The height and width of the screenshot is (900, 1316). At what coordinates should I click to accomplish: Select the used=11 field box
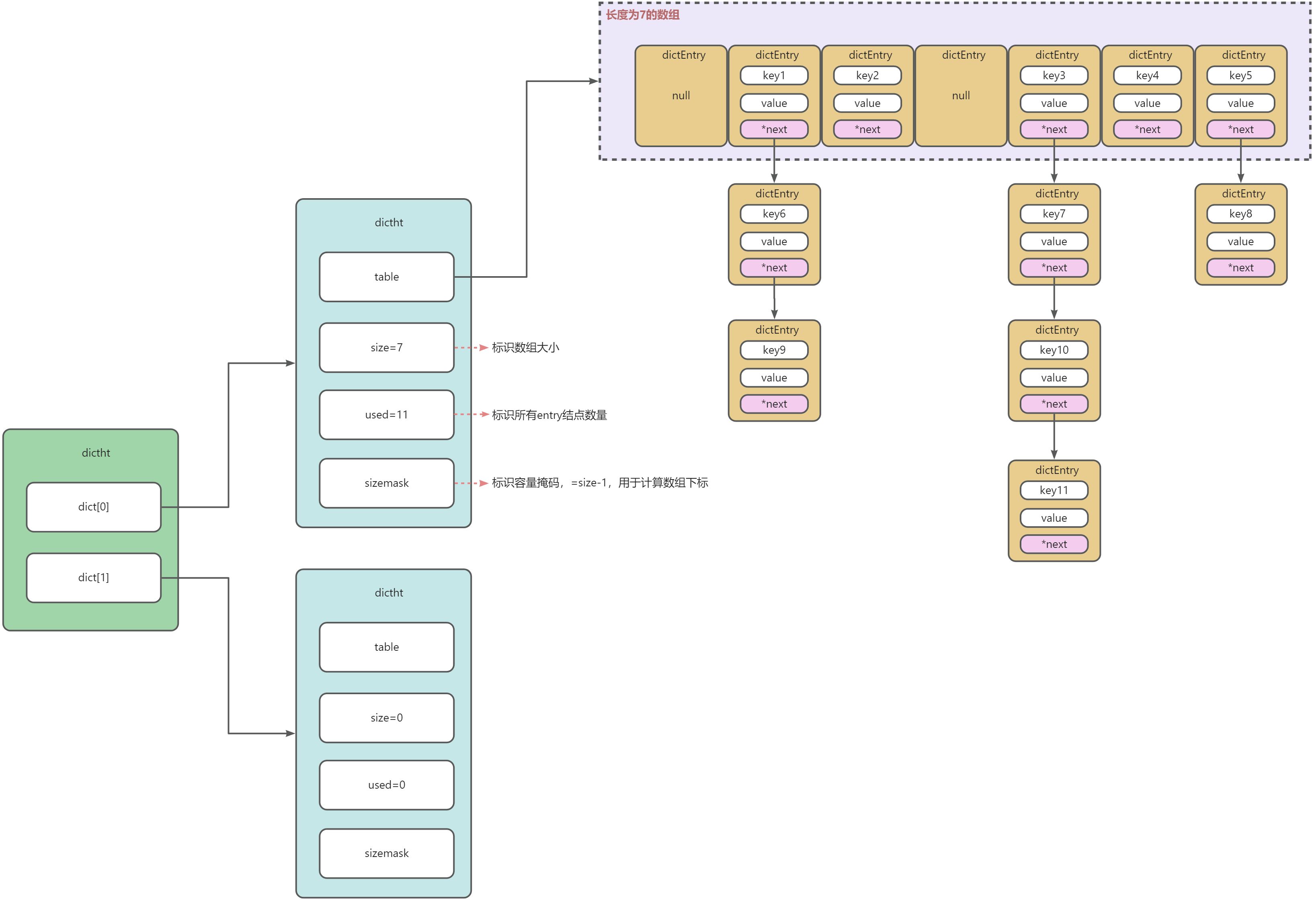pos(386,414)
